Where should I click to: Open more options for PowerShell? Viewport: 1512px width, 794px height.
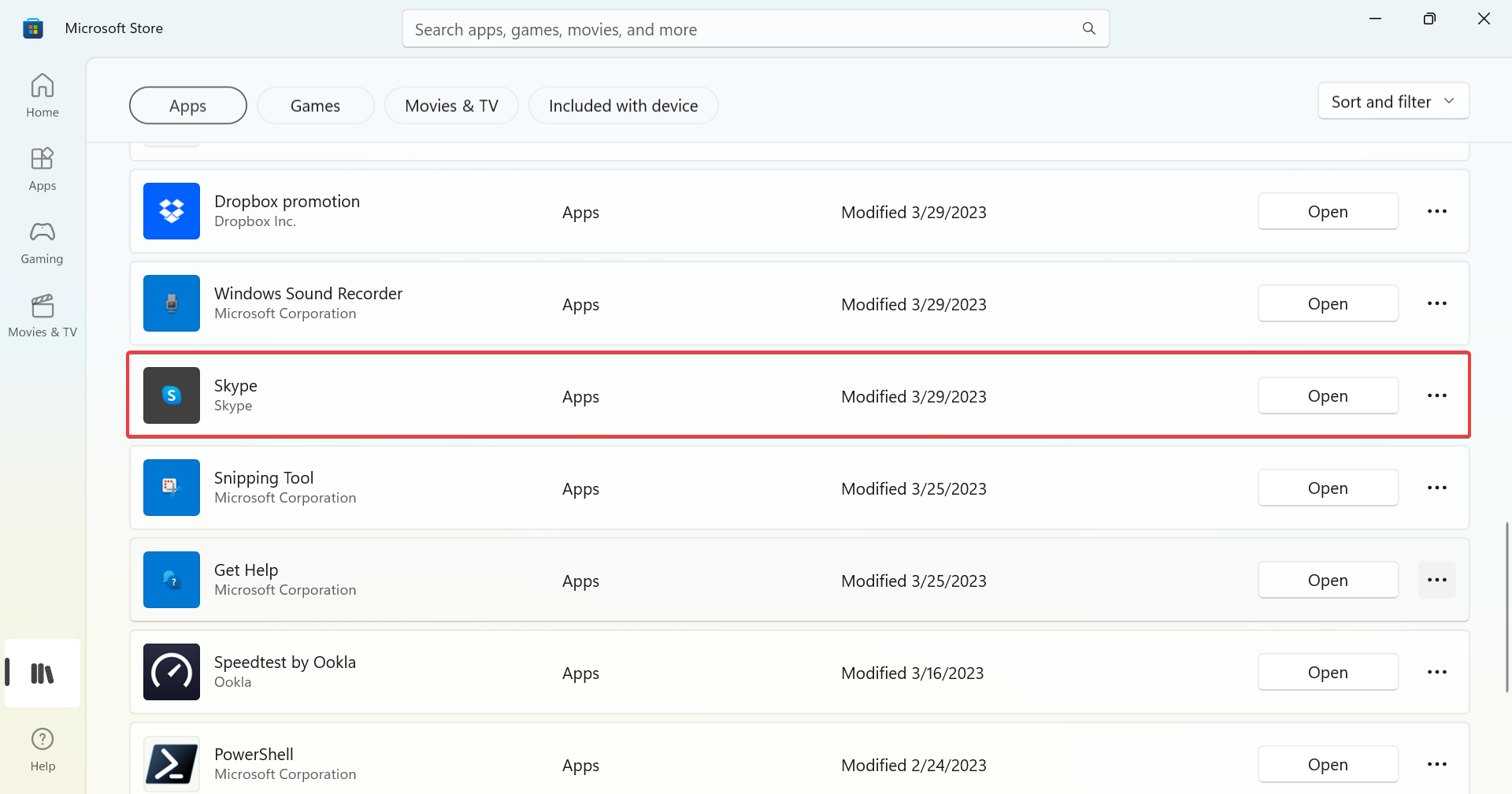pos(1437,764)
